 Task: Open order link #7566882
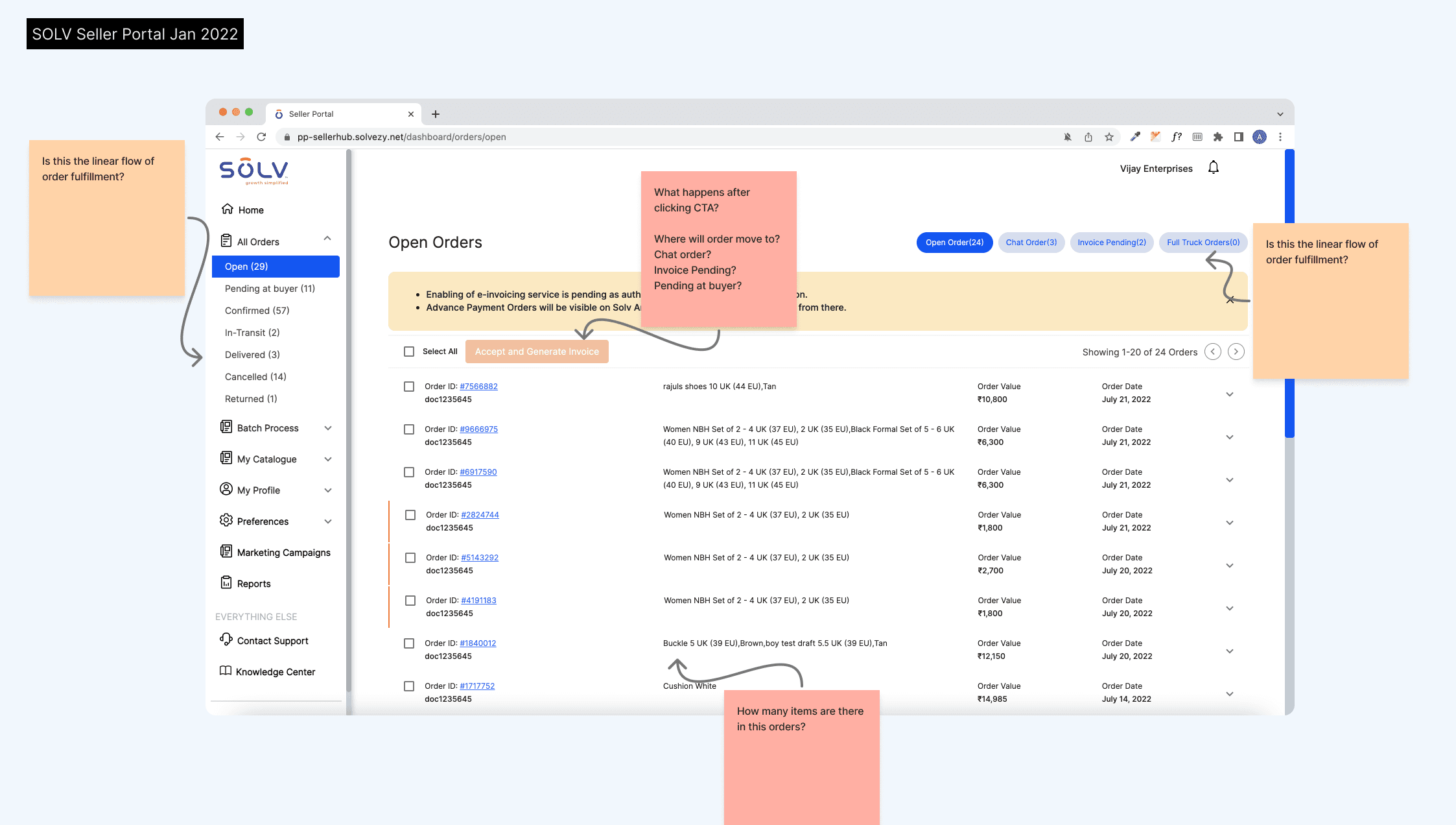pyautogui.click(x=478, y=387)
